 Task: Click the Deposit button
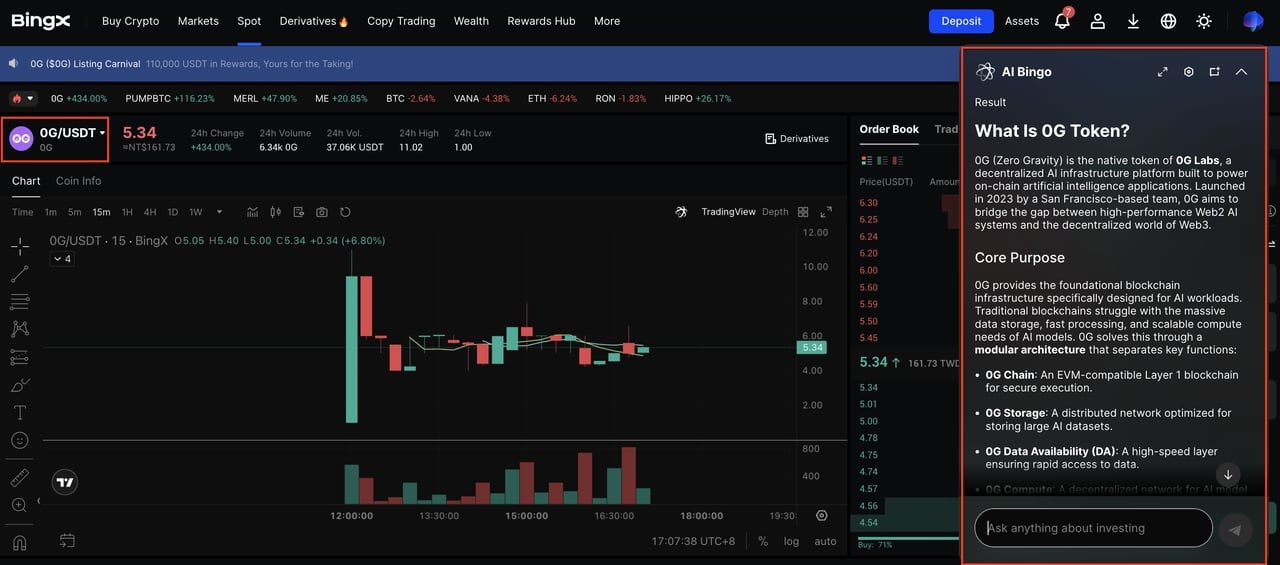[x=961, y=21]
